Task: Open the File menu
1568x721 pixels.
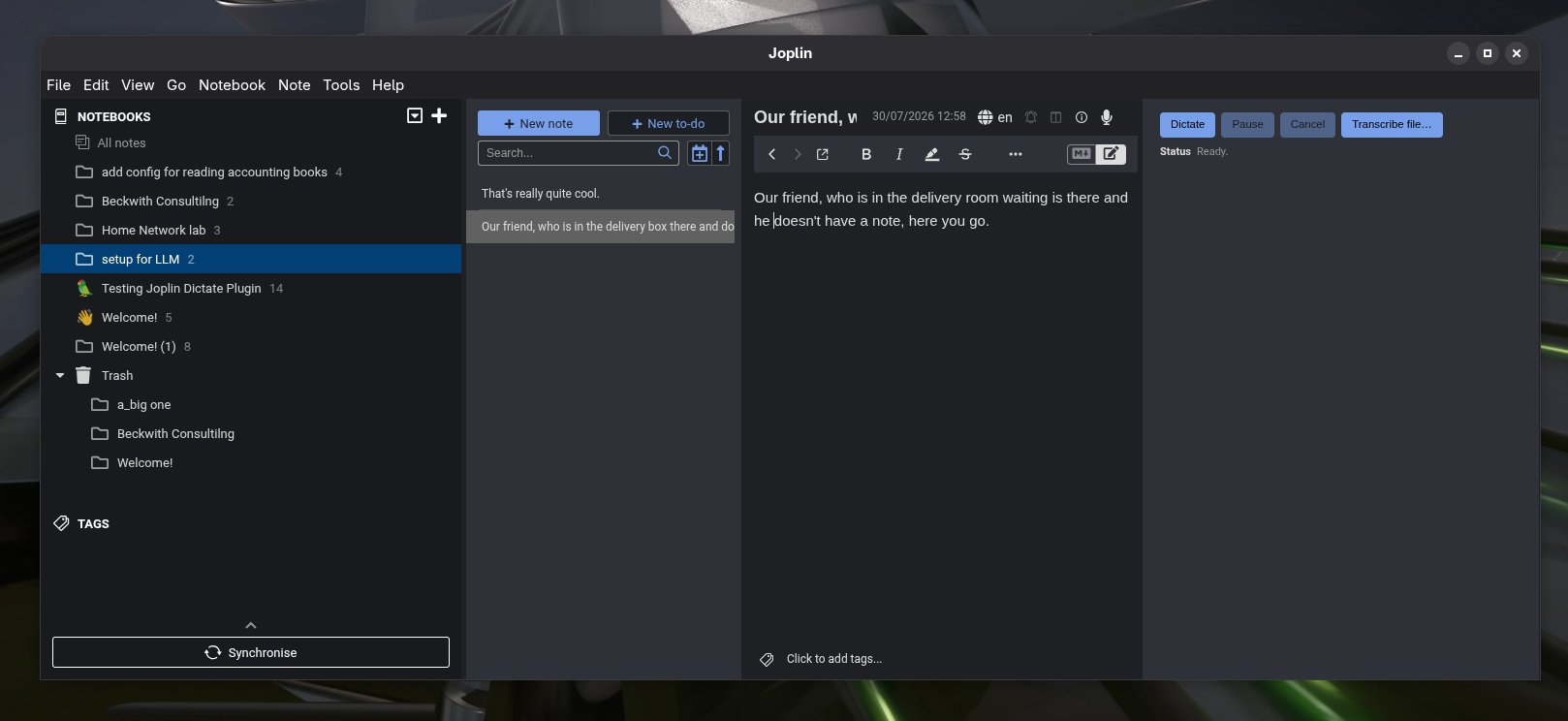Action: [59, 85]
